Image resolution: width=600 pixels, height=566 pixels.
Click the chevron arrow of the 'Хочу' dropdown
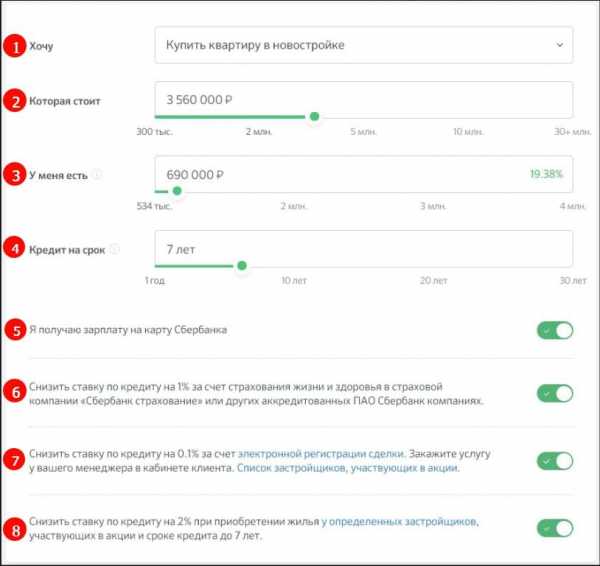(x=558, y=45)
